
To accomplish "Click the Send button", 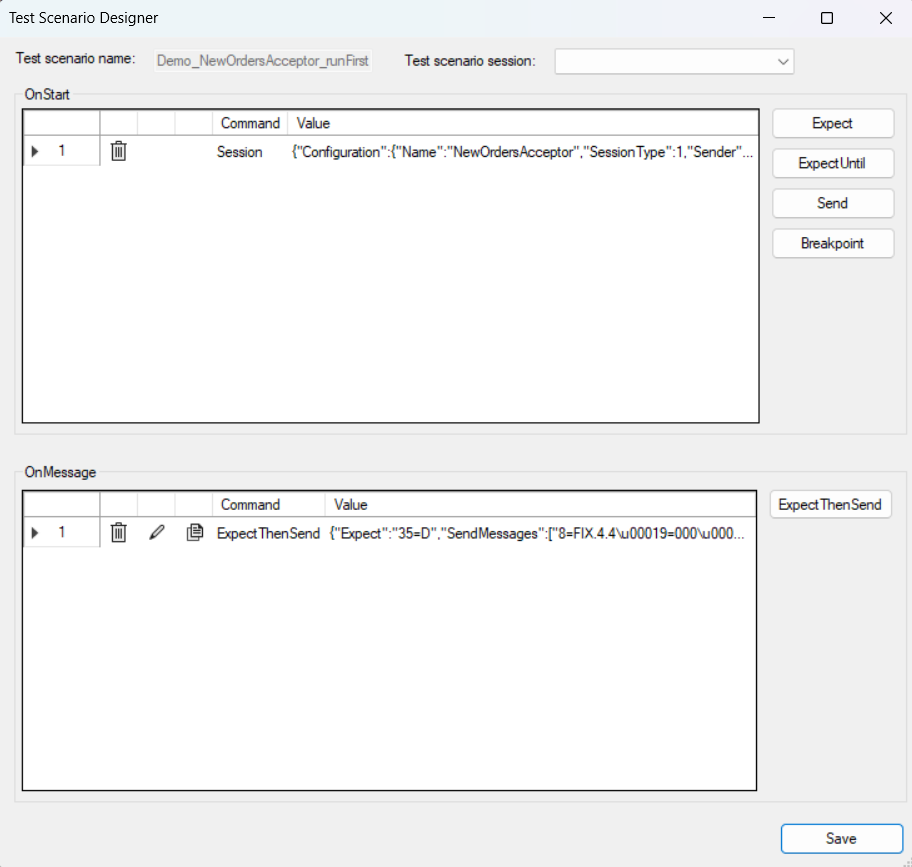I will tap(832, 203).
